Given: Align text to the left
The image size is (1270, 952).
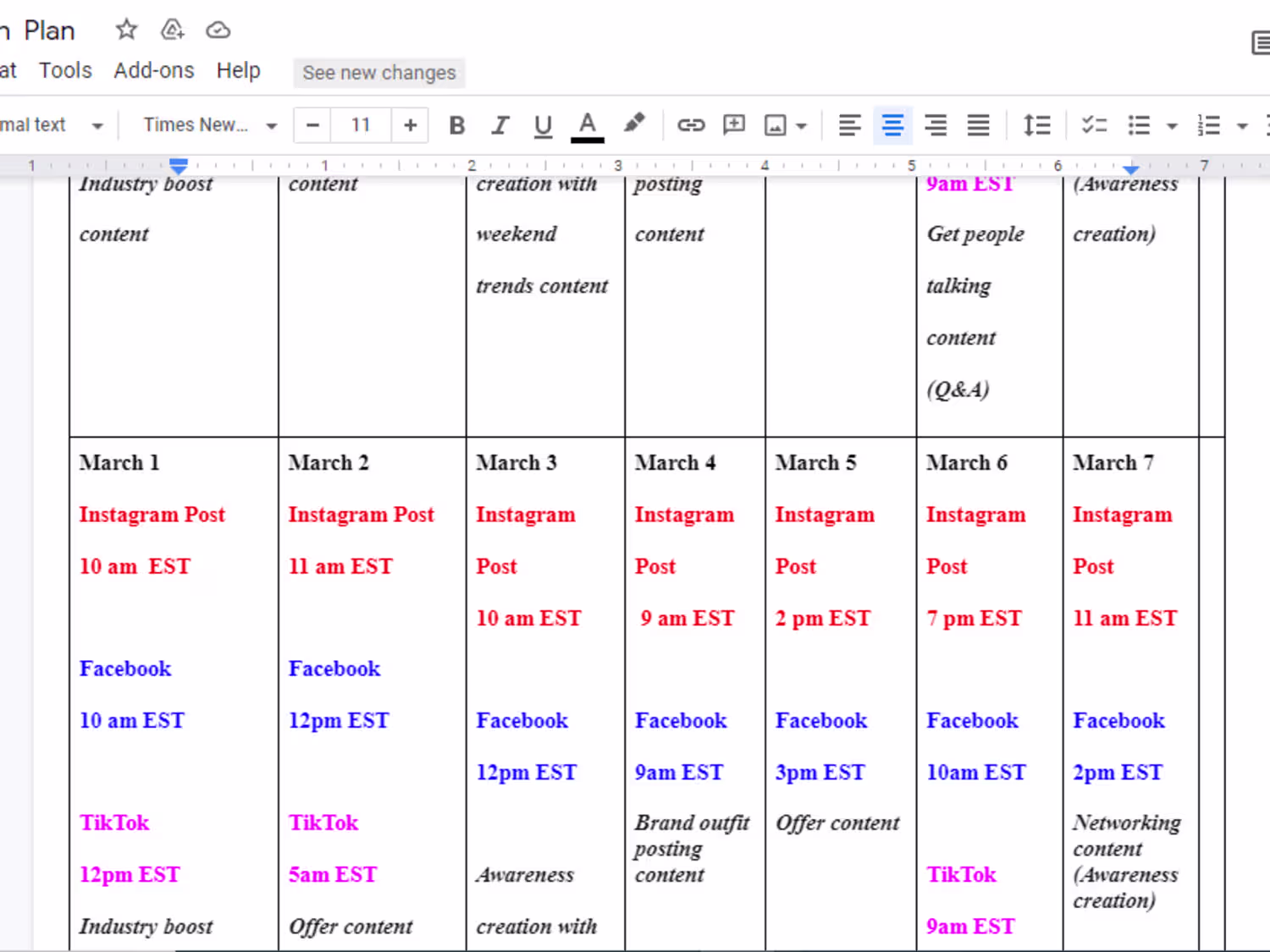Looking at the screenshot, I should [x=850, y=125].
